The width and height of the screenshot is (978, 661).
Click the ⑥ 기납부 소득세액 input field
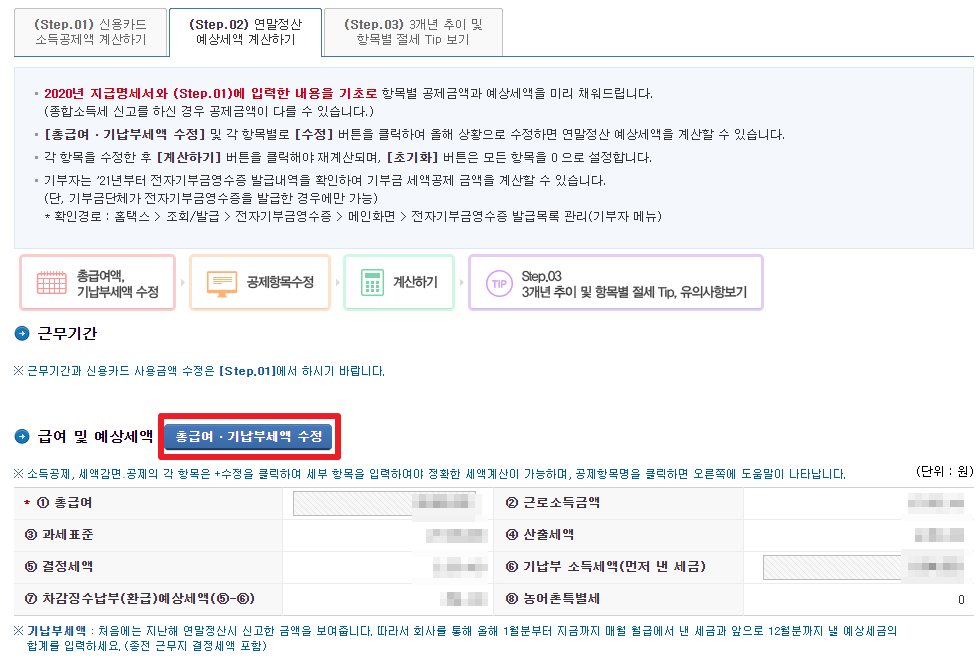[x=863, y=567]
